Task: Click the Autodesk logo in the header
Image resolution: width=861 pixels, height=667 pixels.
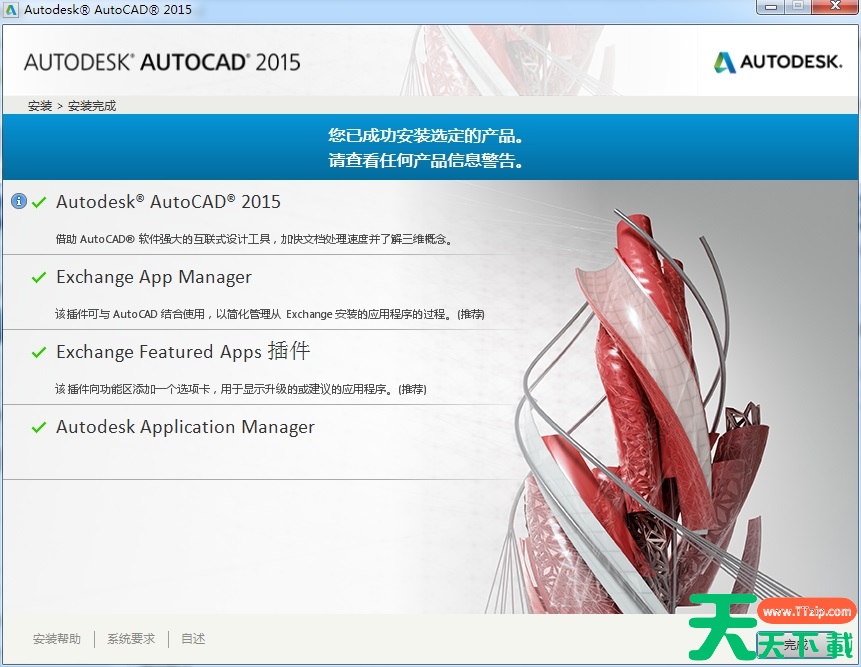Action: (x=777, y=62)
